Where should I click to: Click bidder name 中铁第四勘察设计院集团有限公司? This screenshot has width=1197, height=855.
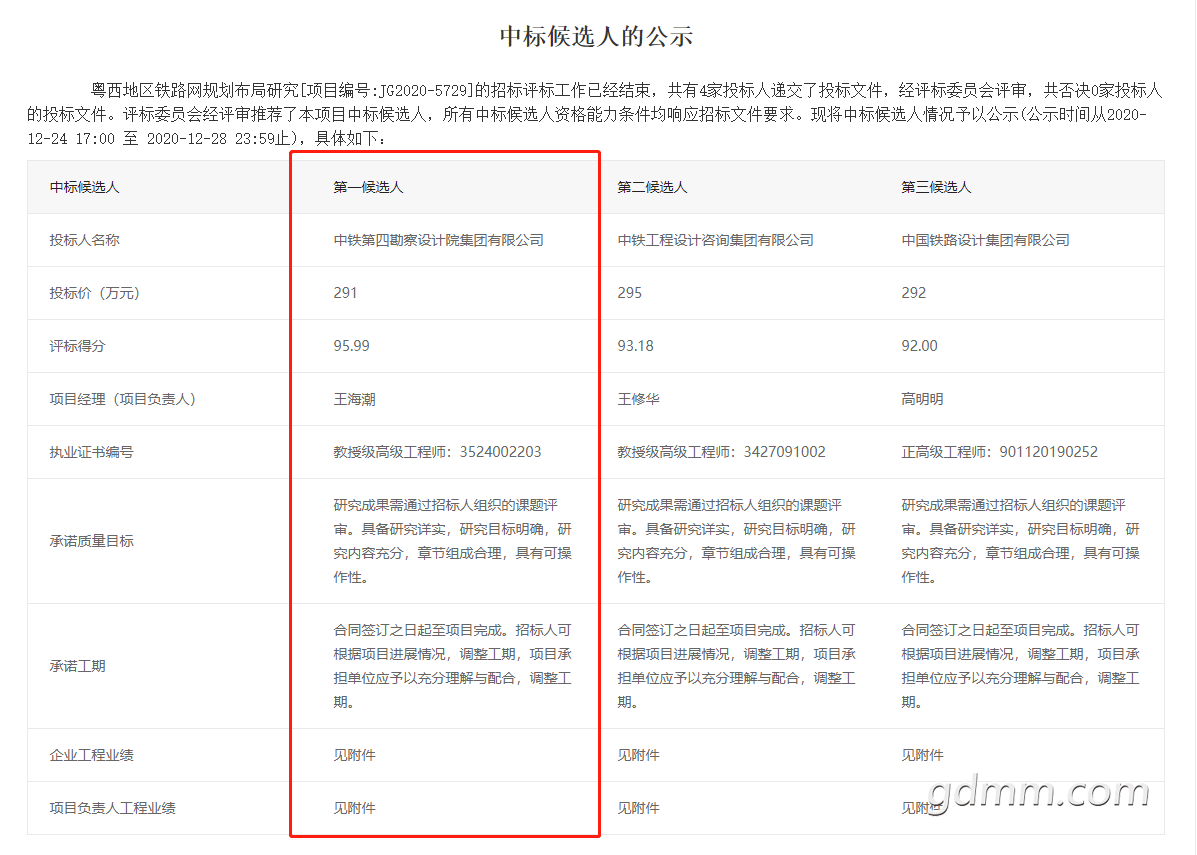pos(439,240)
